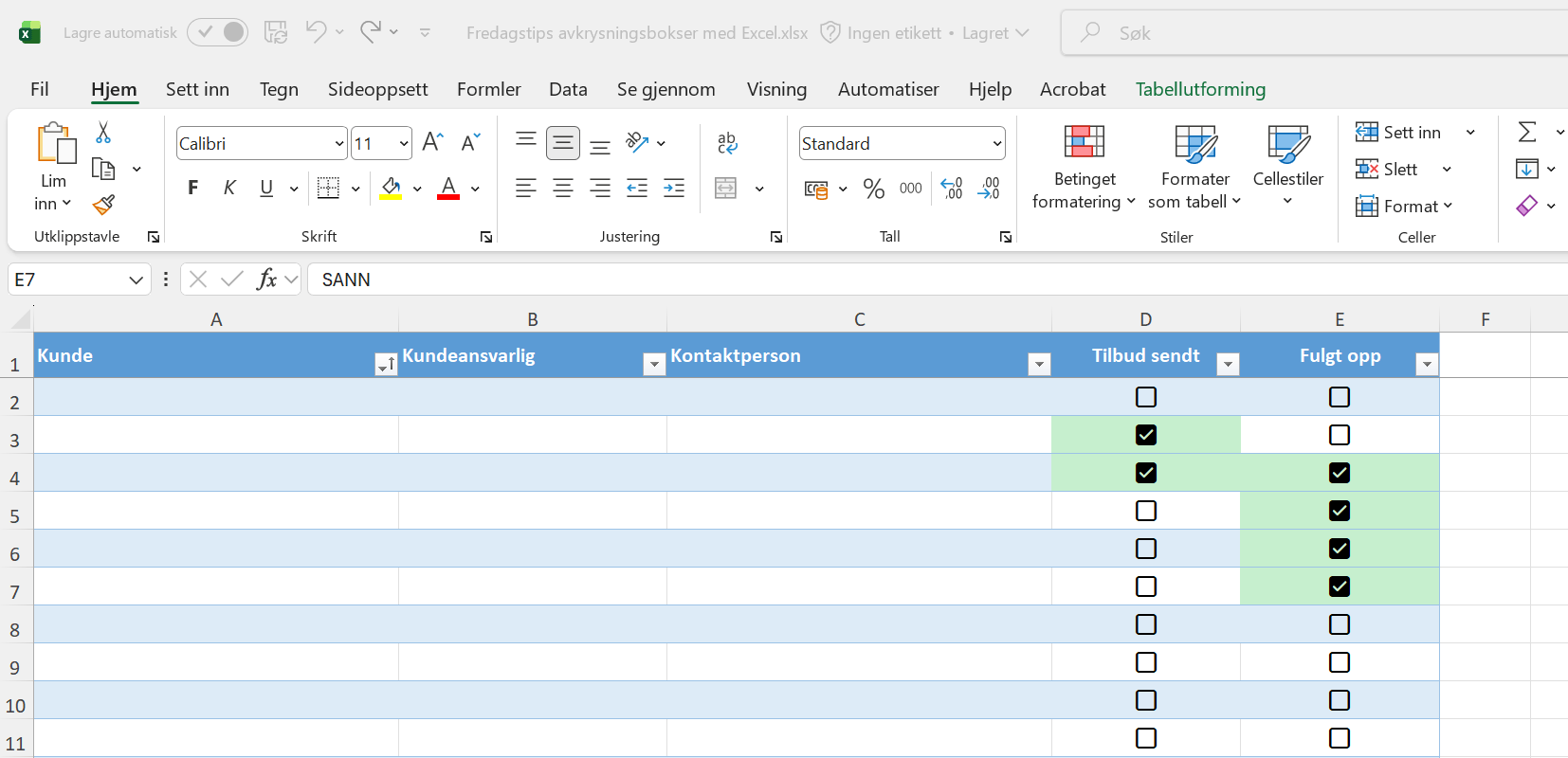Click the Formater som tabell button
Viewport: 1568px width, 758px height.
(x=1194, y=167)
